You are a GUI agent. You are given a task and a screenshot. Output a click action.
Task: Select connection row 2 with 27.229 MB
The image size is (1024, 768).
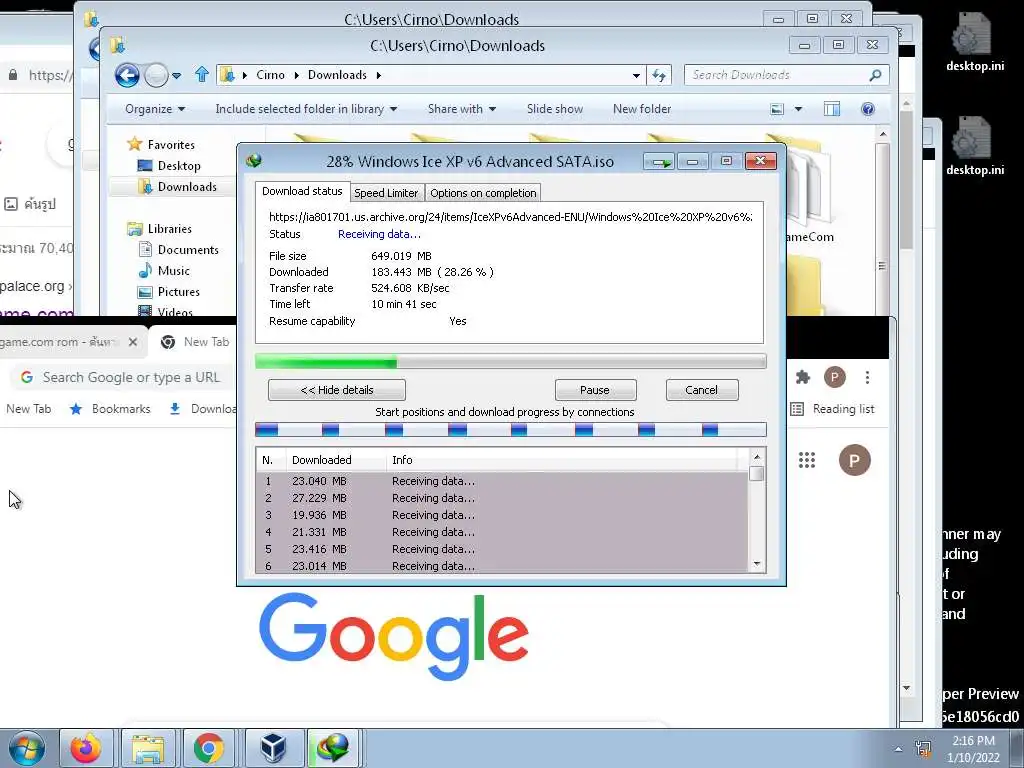[502, 498]
